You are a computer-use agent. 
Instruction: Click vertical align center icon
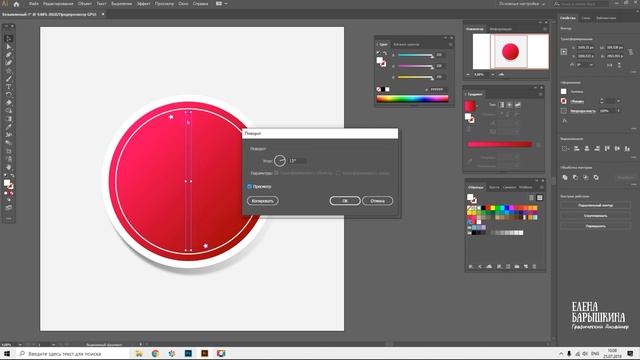(x=617, y=149)
